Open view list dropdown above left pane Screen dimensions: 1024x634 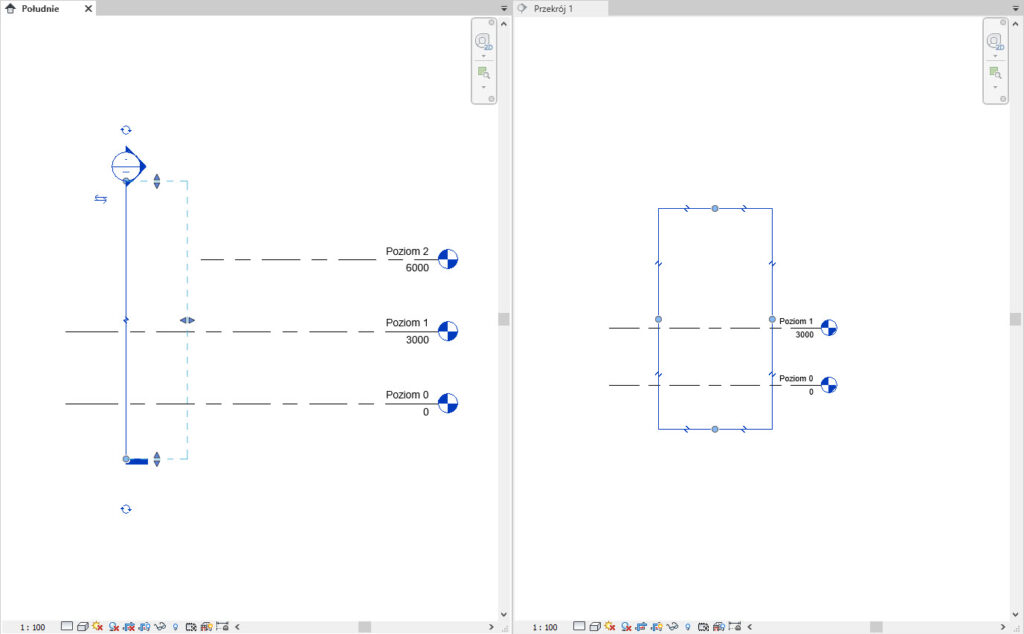(x=504, y=8)
